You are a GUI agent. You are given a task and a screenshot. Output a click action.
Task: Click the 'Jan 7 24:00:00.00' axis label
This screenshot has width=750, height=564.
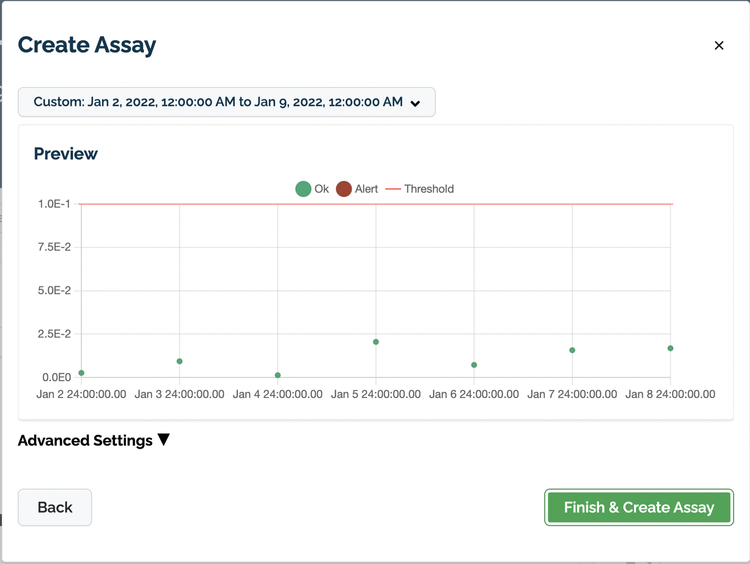[x=572, y=394]
